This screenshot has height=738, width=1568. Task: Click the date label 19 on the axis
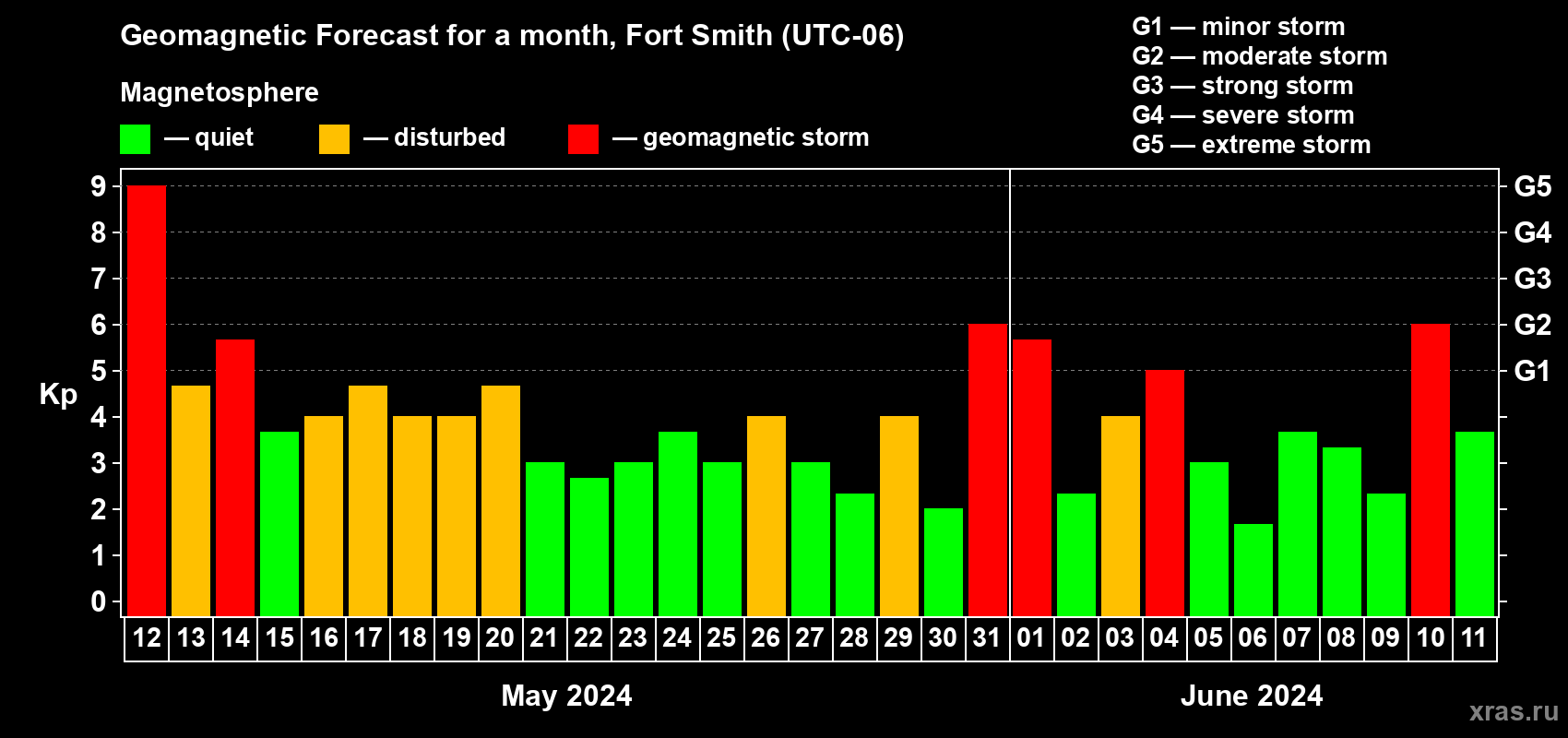click(457, 637)
